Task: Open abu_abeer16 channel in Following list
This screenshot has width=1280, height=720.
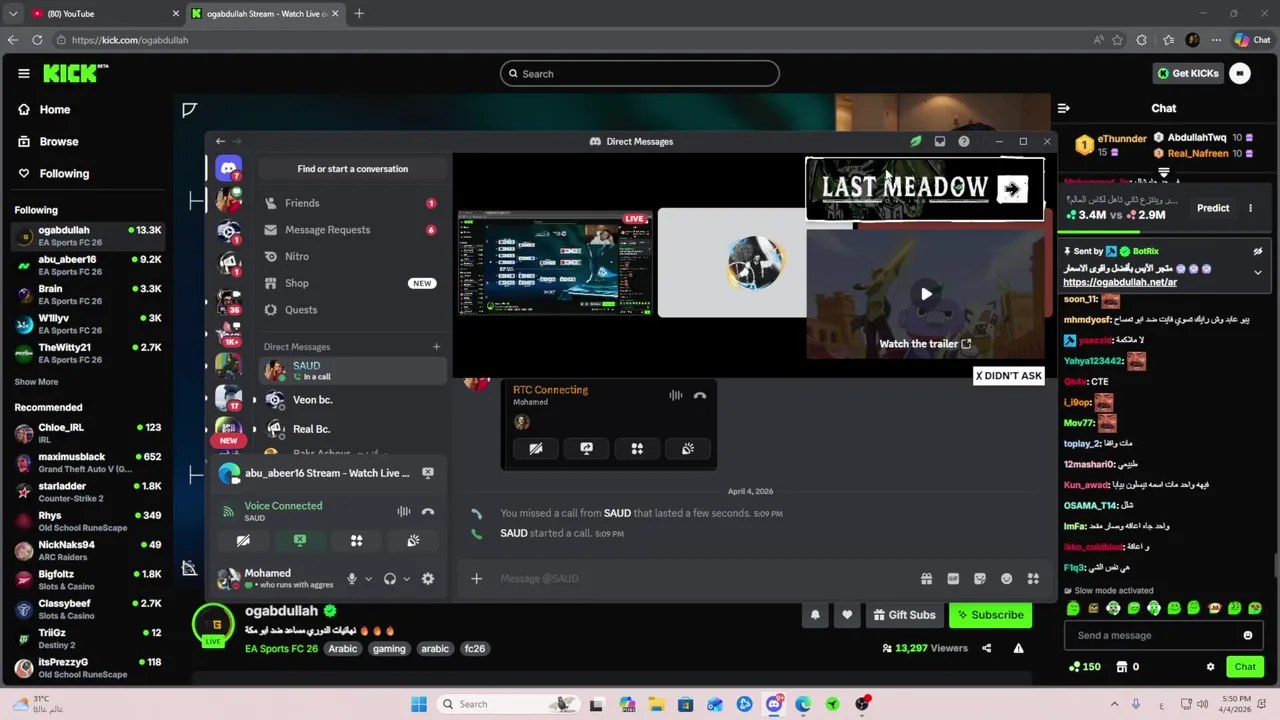Action: [88, 264]
